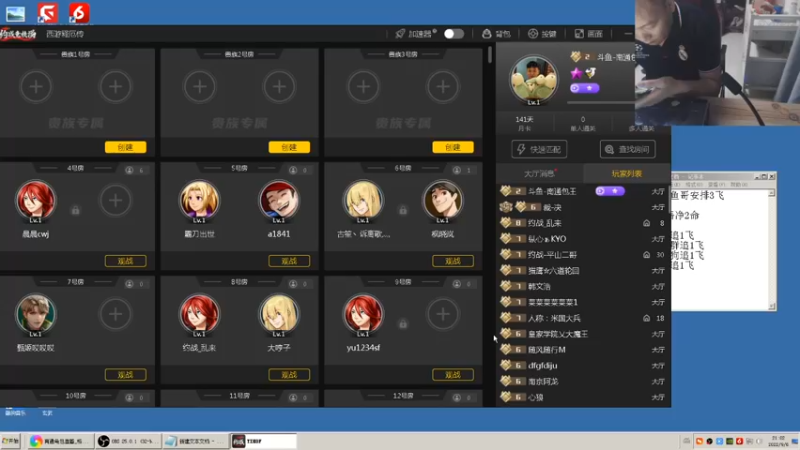Switch to Lobby Messages (大厅消息) tab
The image size is (800, 450).
[x=540, y=173]
